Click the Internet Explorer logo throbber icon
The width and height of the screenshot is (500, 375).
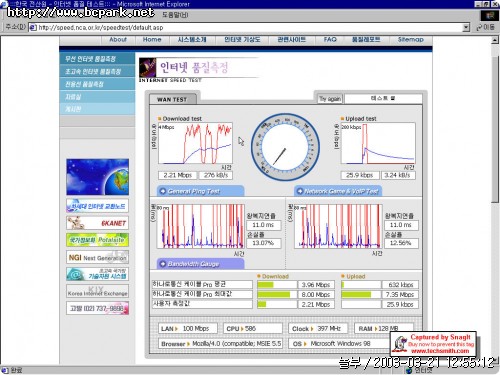pyautogui.click(x=489, y=15)
